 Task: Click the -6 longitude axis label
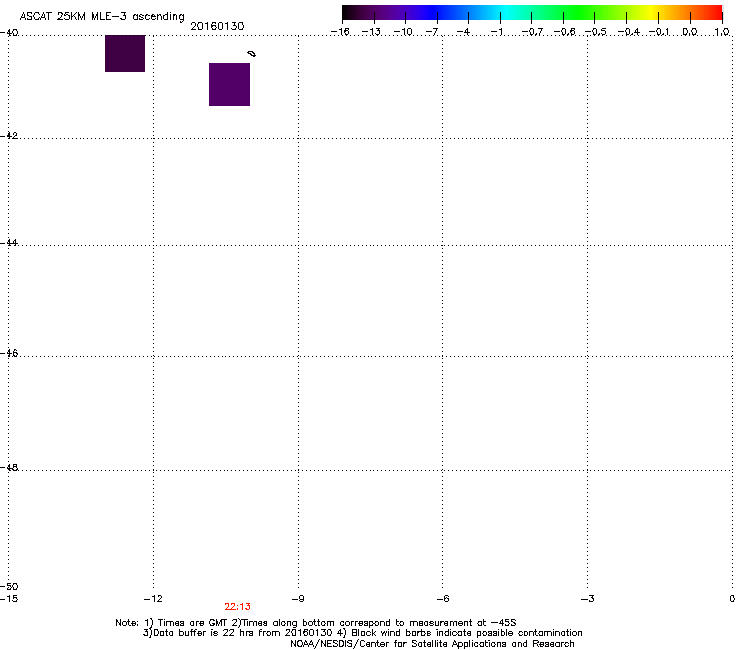(x=443, y=599)
